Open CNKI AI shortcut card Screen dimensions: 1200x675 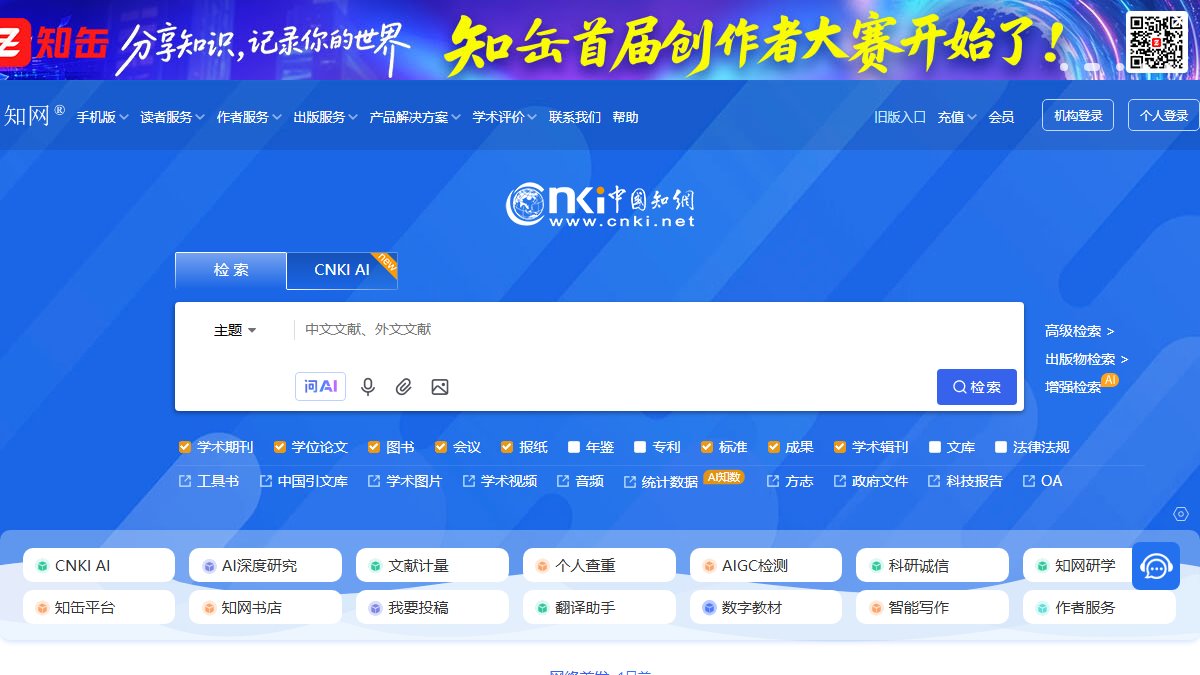coord(99,565)
